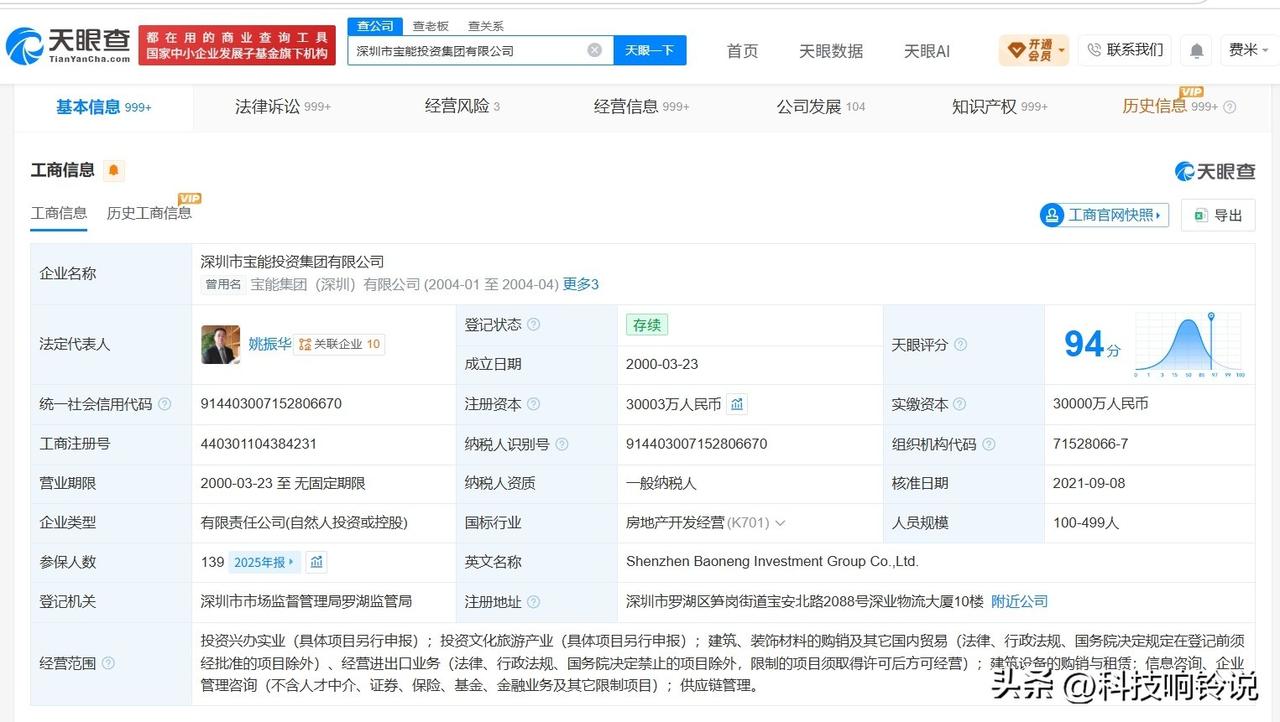Viewport: 1280px width, 722px height.
Task: Click the score 94分
Action: click(1092, 345)
